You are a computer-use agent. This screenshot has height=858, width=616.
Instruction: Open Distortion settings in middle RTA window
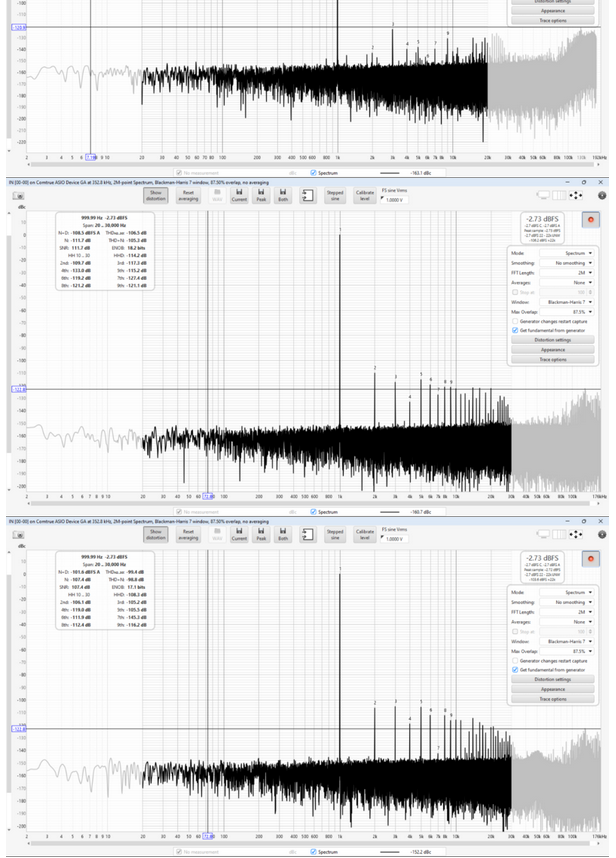coord(553,340)
